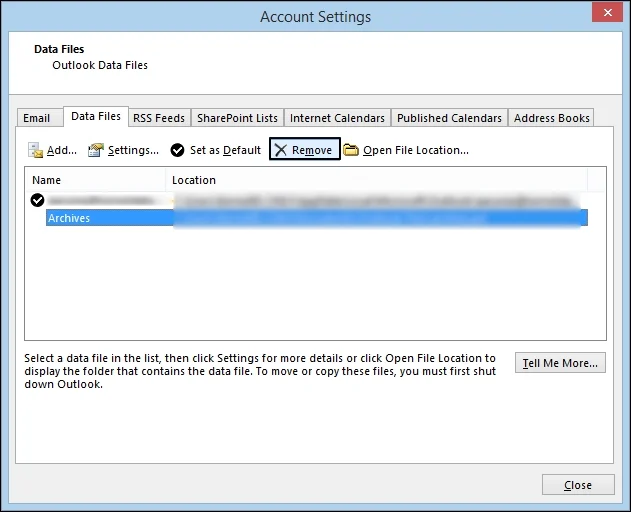Select the blurred first data file name
Image resolution: width=631 pixels, height=512 pixels.
101,200
